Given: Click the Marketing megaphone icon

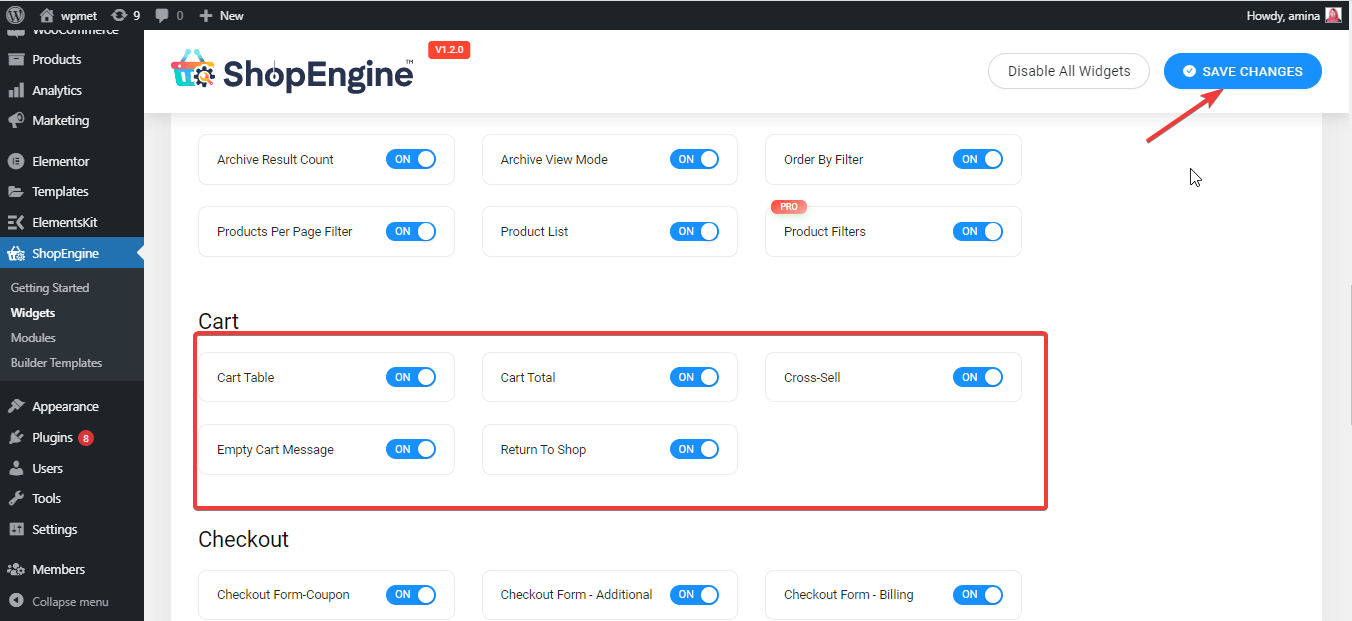Looking at the screenshot, I should point(16,120).
